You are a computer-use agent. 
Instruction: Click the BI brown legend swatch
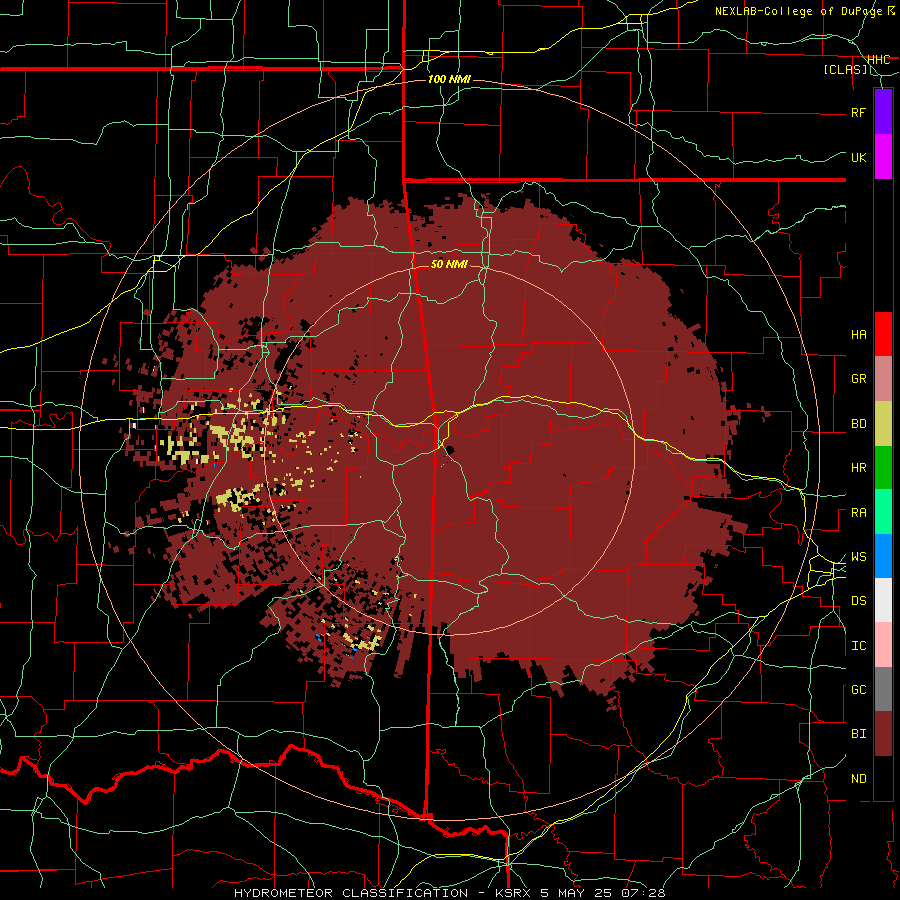coord(883,734)
